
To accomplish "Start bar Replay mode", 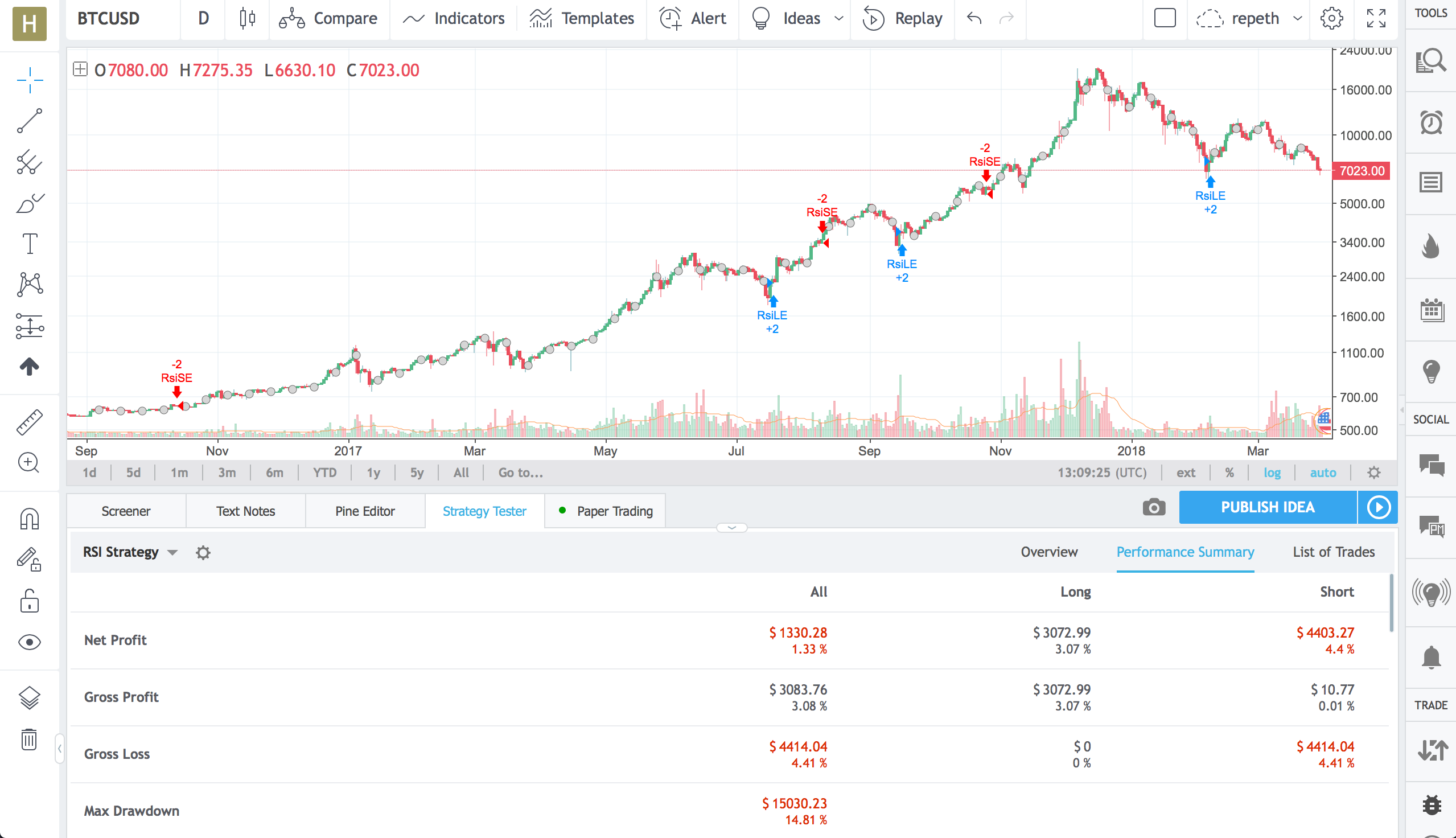I will coord(903,18).
